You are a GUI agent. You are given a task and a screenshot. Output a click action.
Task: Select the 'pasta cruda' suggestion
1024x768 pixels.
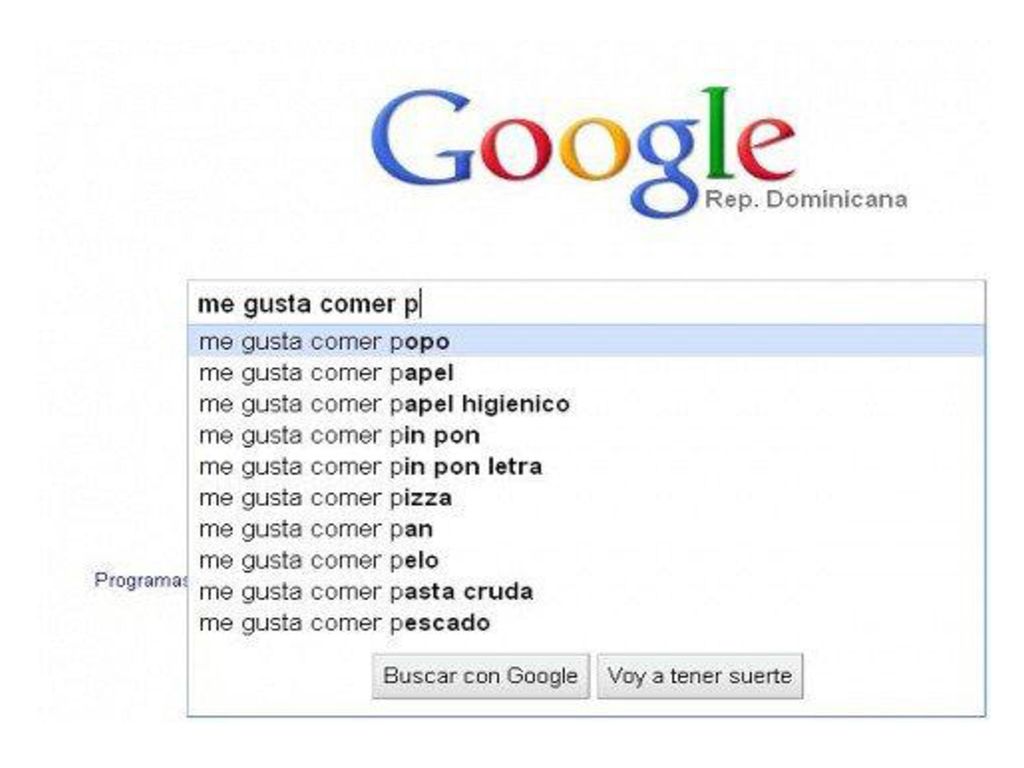coord(586,592)
